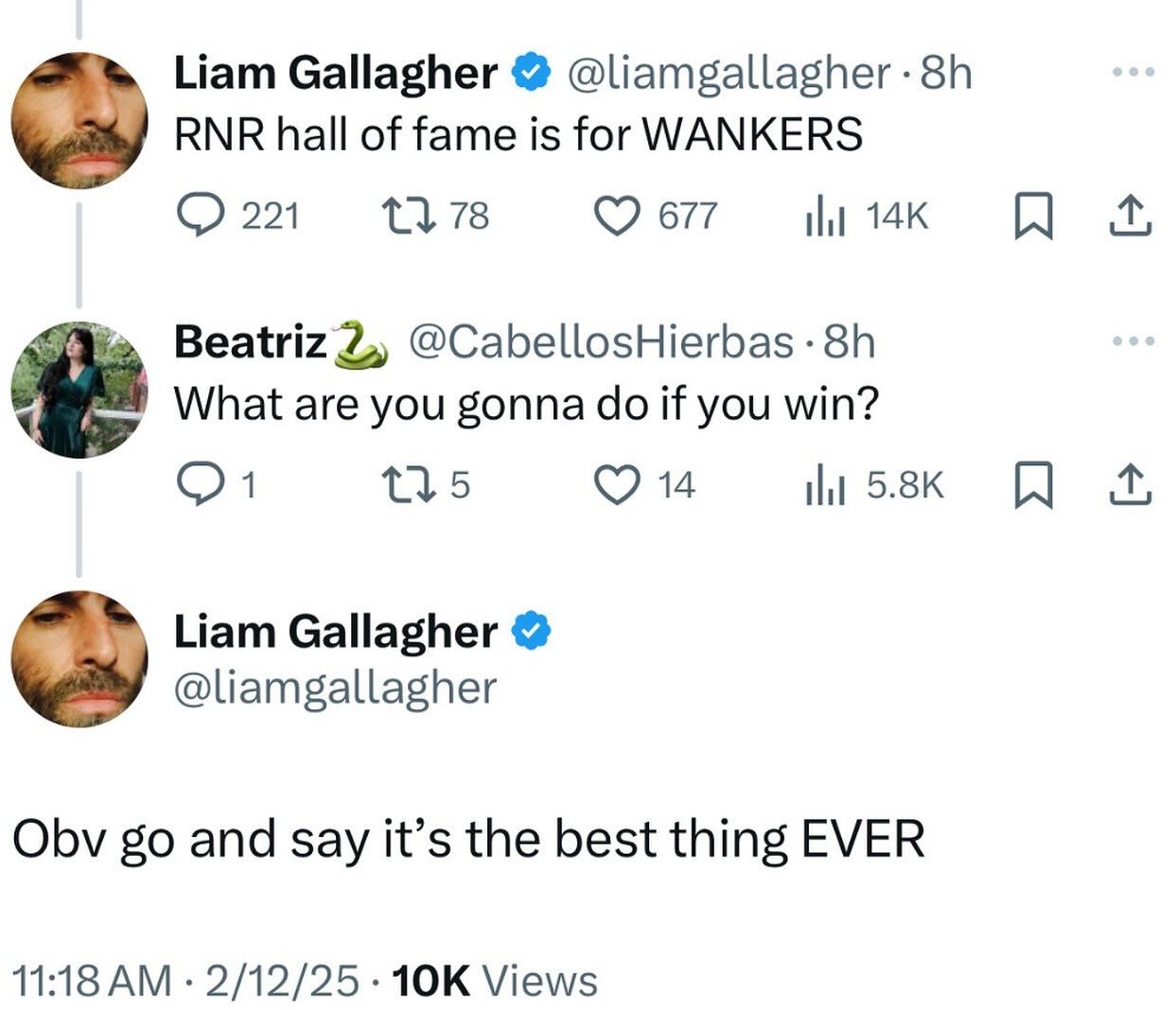Open Liam Gallagher's avatar on top tweet

click(79, 119)
